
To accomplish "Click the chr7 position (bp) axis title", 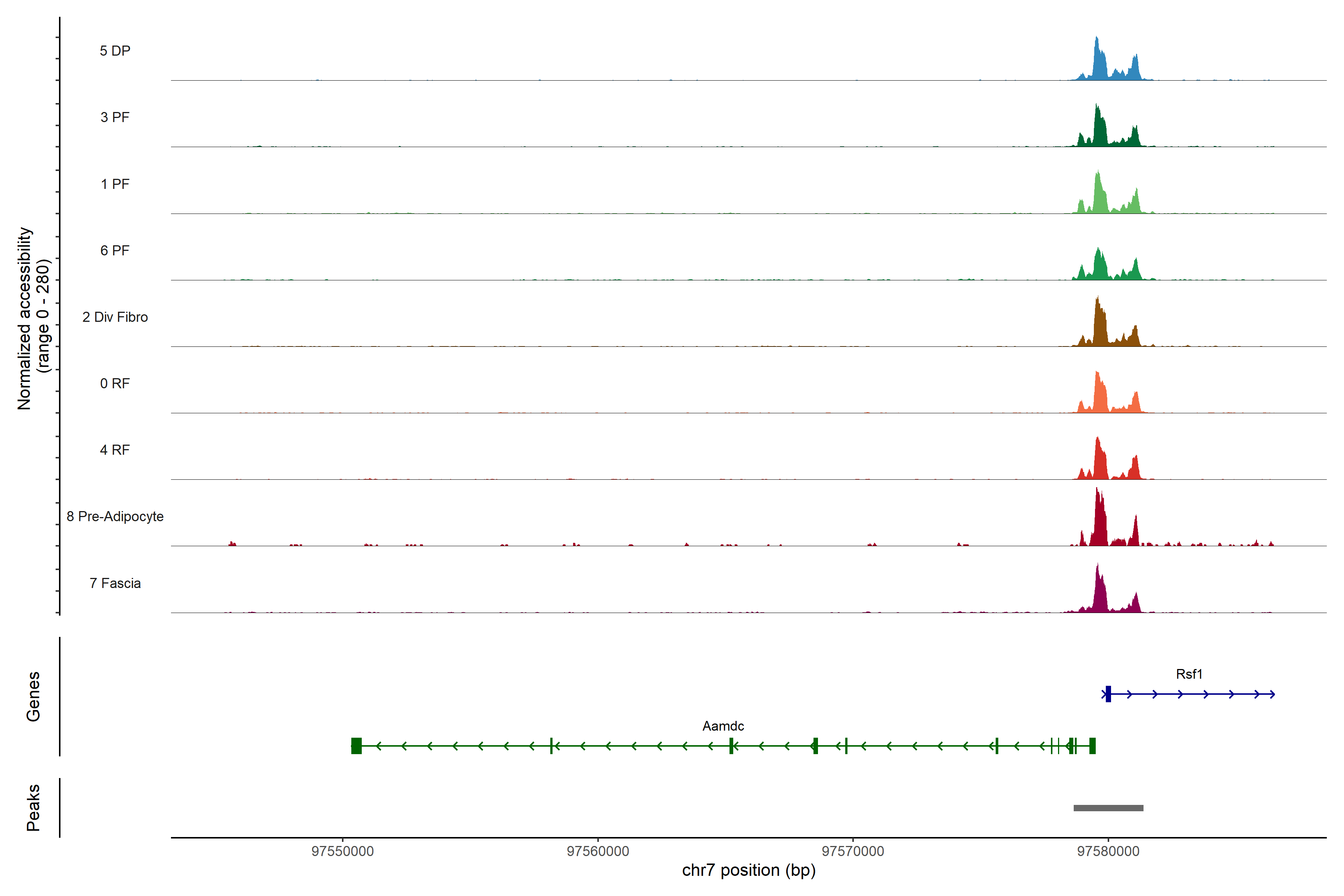I will point(749,870).
